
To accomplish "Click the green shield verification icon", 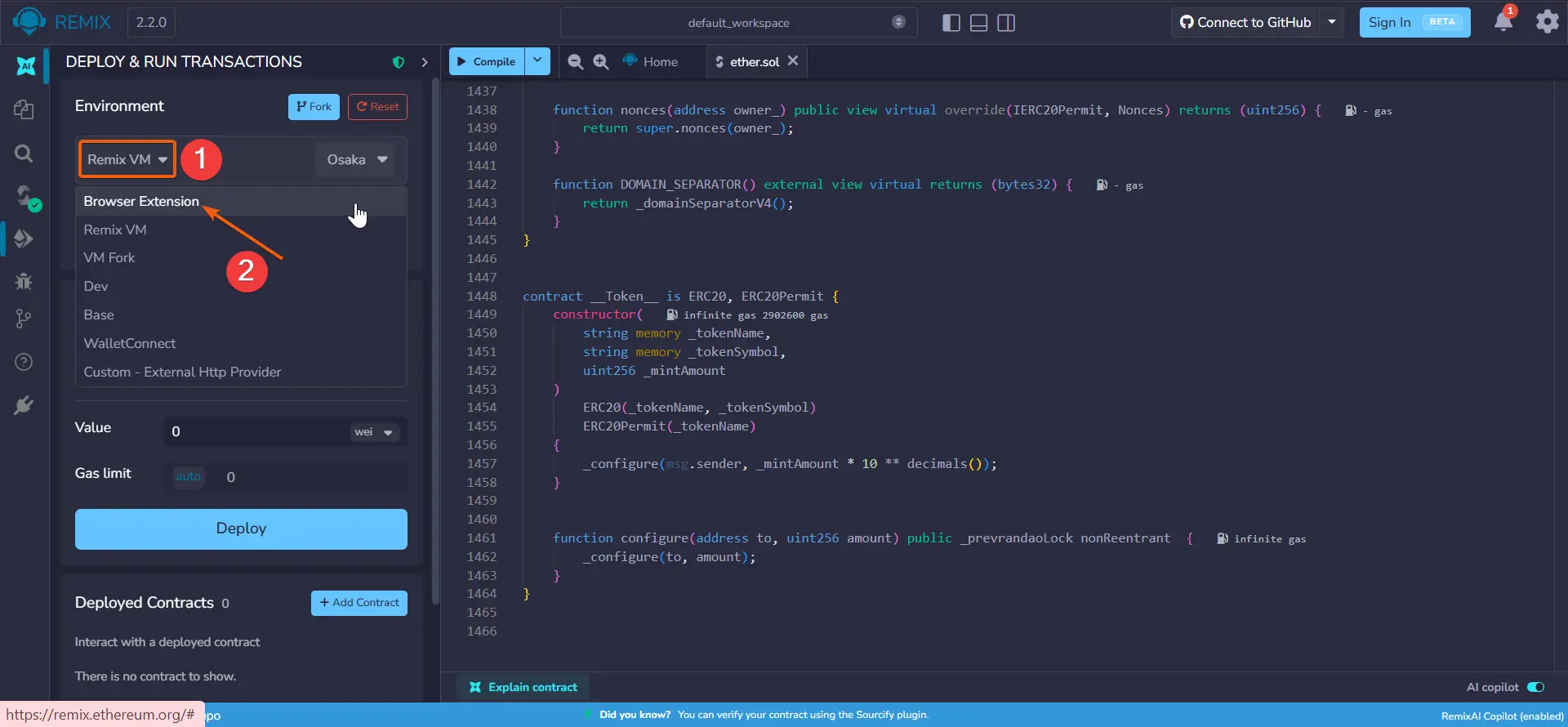I will coord(399,62).
